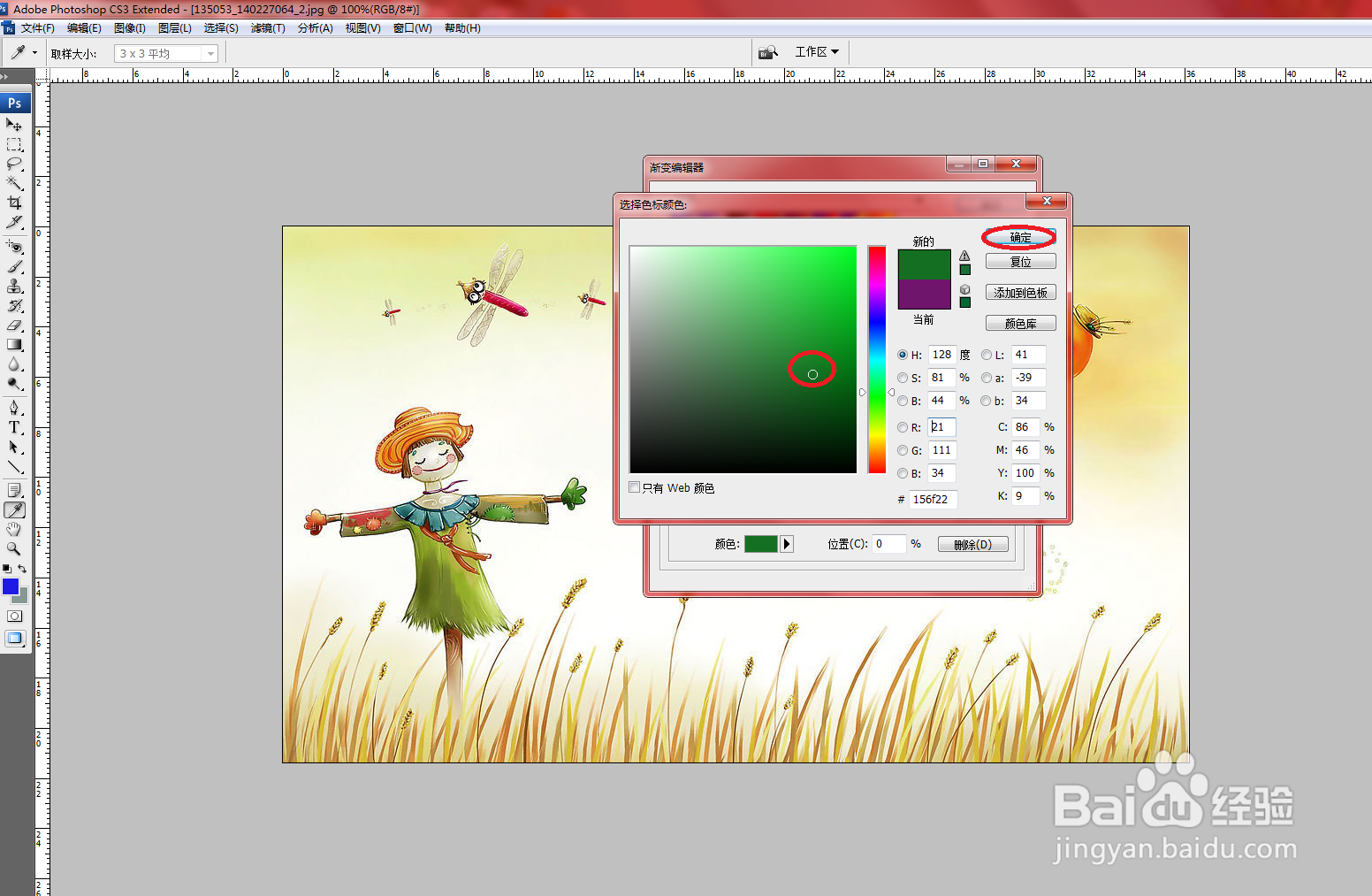Click the 颜色 green stop color swatch
This screenshot has height=896, width=1372.
761,544
